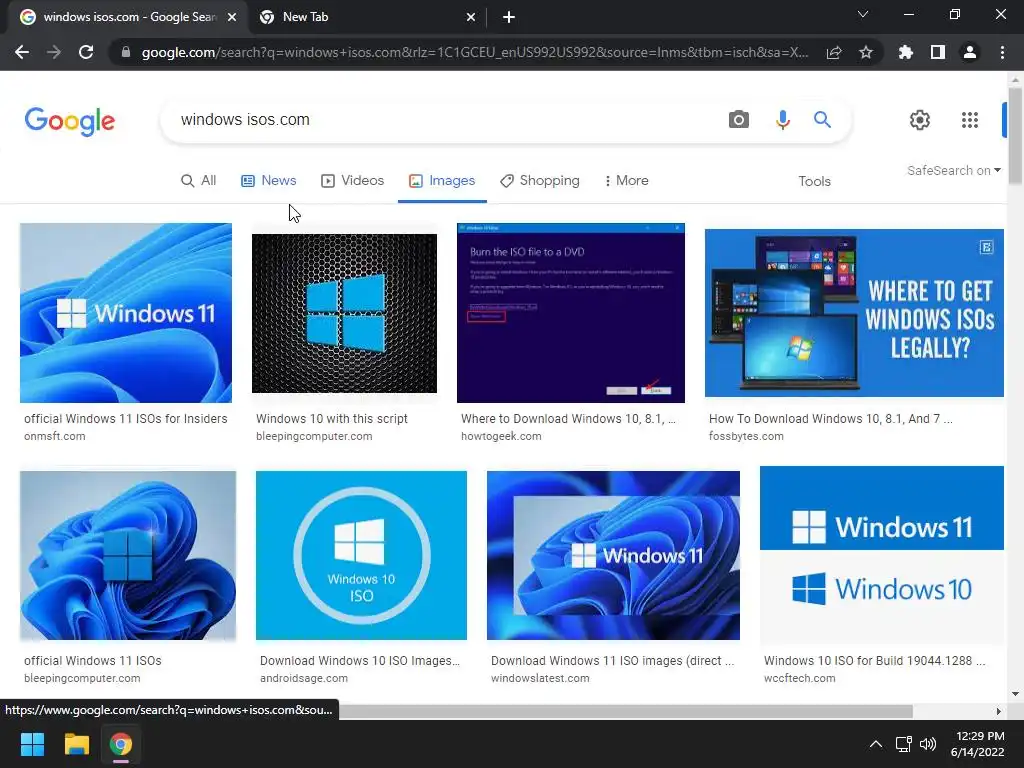This screenshot has height=768, width=1024.
Task: Click the address bar URL
Action: coord(475,52)
